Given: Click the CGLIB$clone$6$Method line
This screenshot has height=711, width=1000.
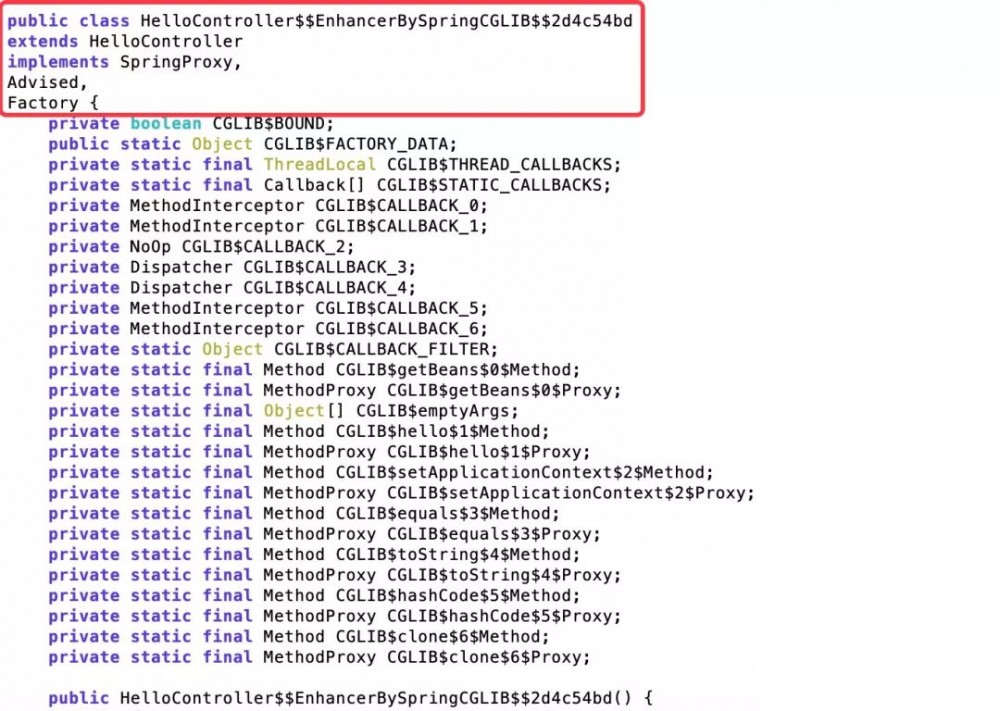Looking at the screenshot, I should coord(298,636).
